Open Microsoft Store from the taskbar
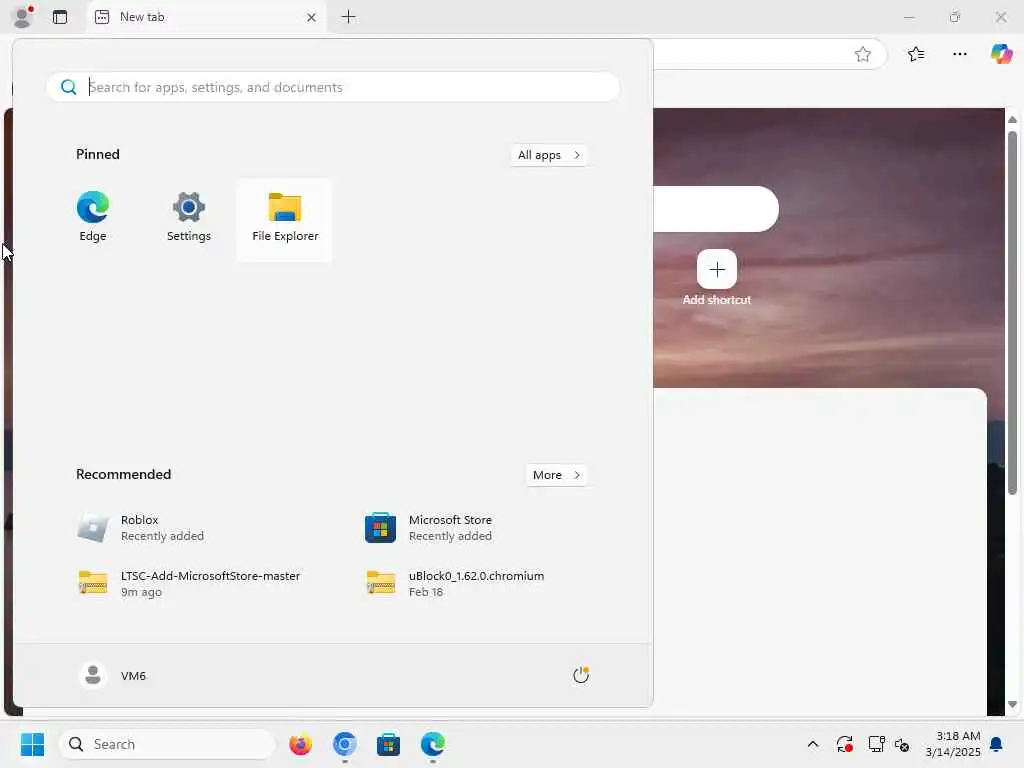Image resolution: width=1024 pixels, height=768 pixels. point(389,744)
